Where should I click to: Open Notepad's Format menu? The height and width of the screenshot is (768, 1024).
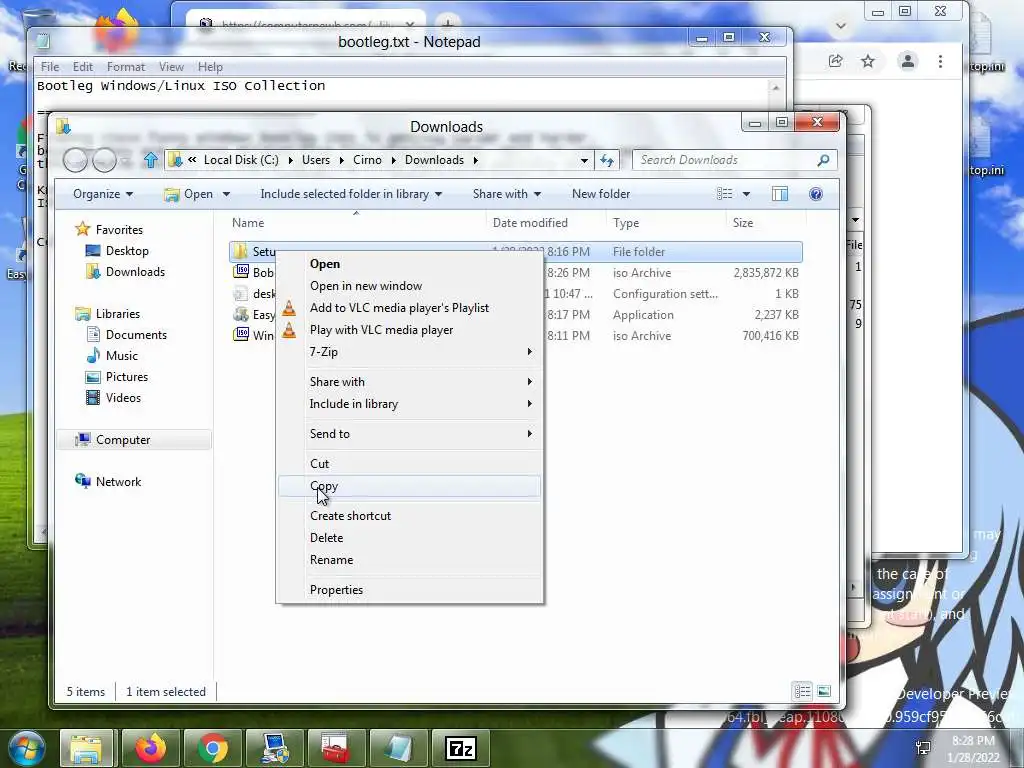[126, 67]
